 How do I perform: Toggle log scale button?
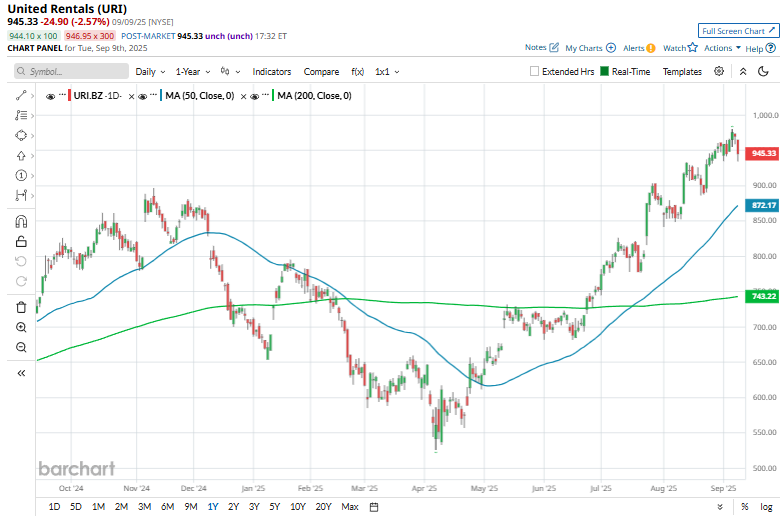tap(766, 507)
